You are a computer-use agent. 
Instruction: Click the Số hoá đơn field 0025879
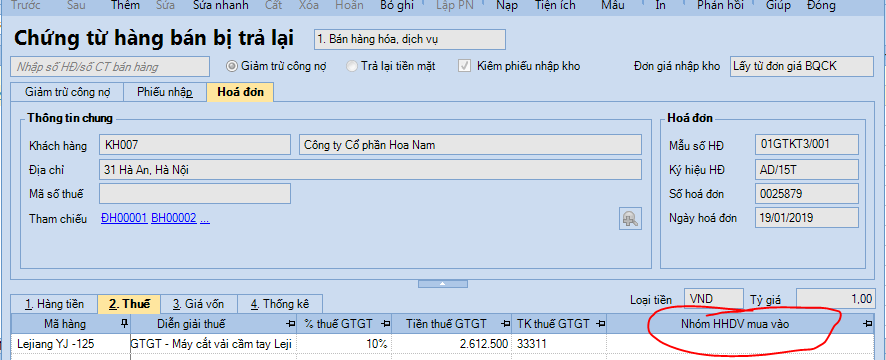[x=806, y=193]
